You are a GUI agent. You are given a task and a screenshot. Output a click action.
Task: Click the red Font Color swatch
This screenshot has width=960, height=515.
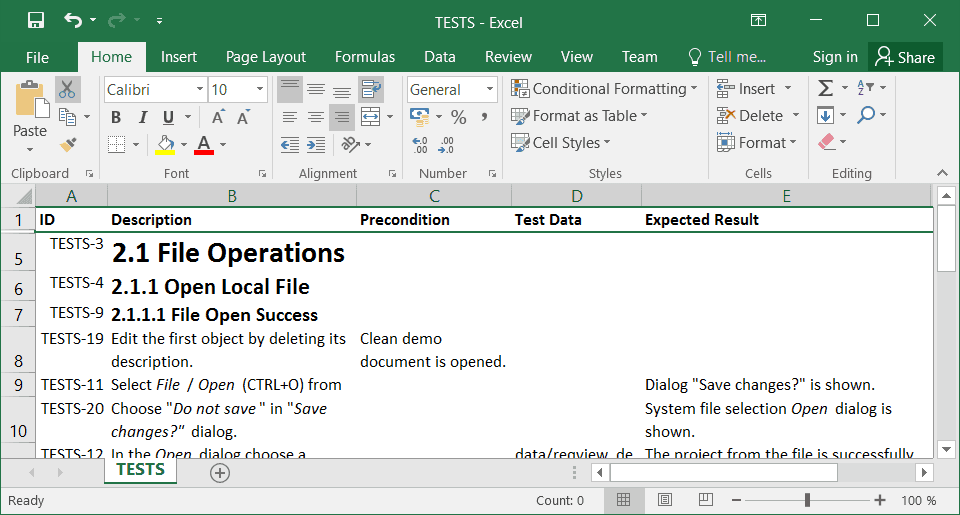pyautogui.click(x=204, y=144)
